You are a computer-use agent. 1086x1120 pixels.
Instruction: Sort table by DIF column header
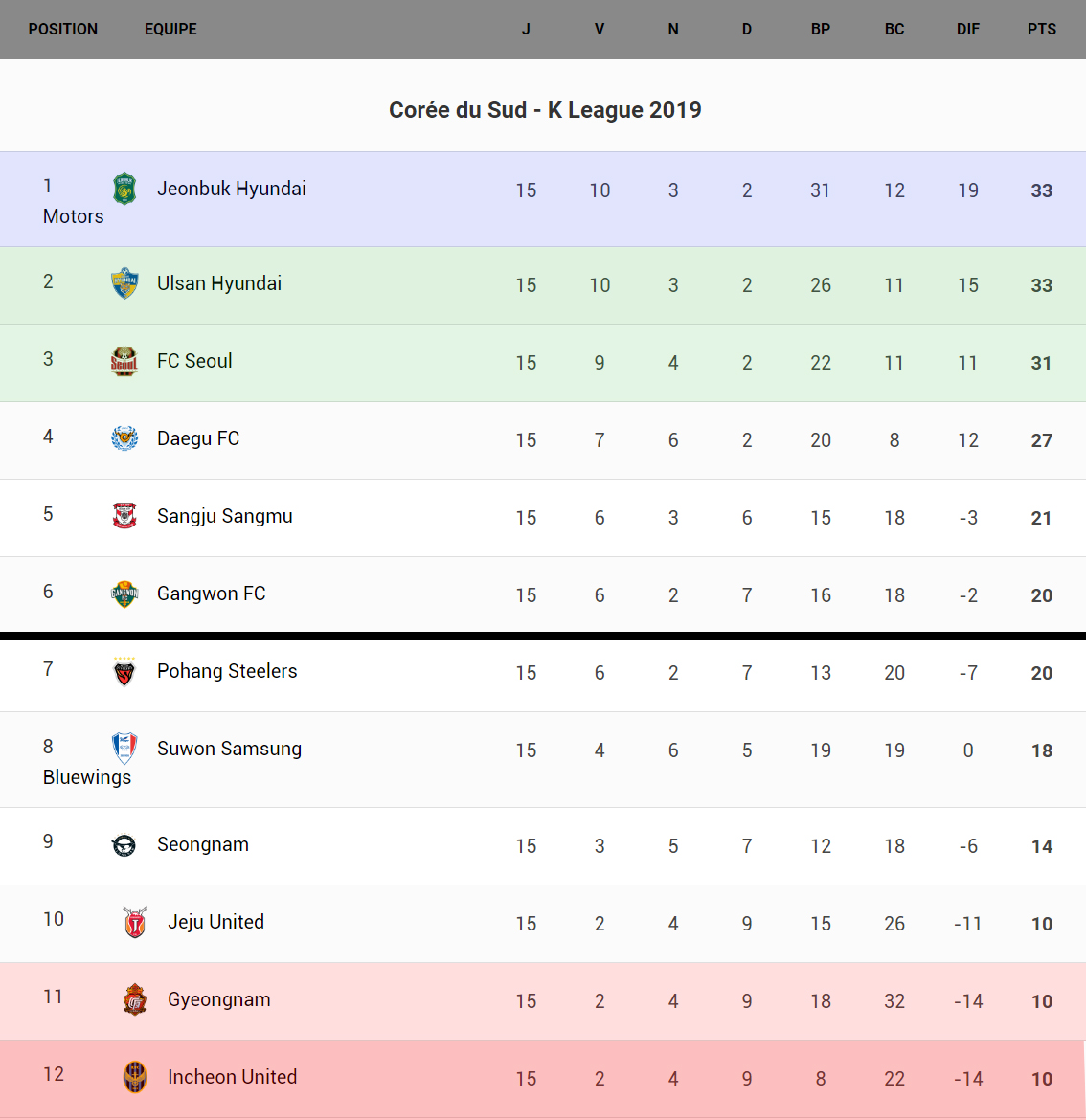967,30
